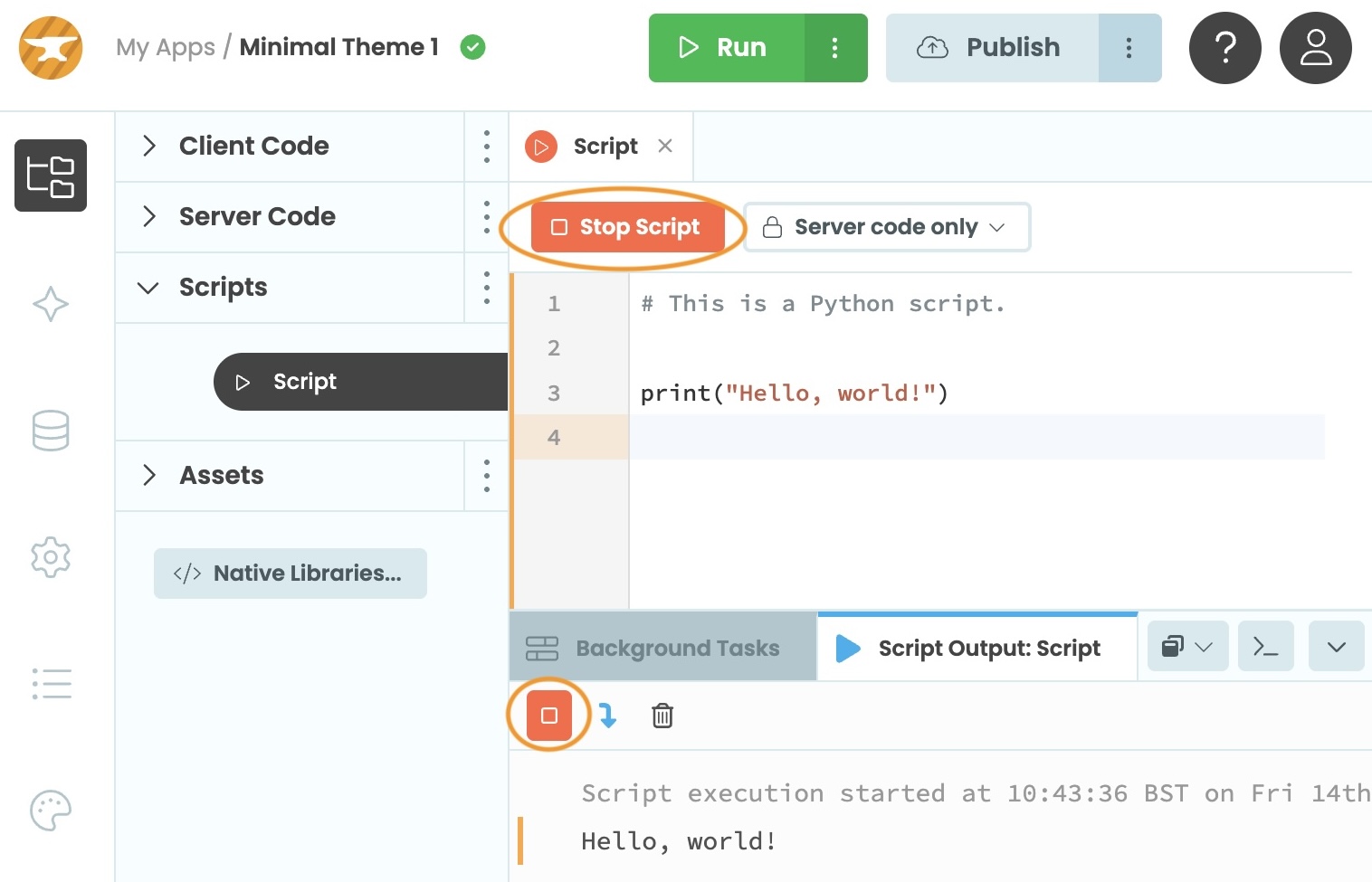Click the '# This is a Python script.' comment
This screenshot has width=1372, height=882.
coord(823,304)
